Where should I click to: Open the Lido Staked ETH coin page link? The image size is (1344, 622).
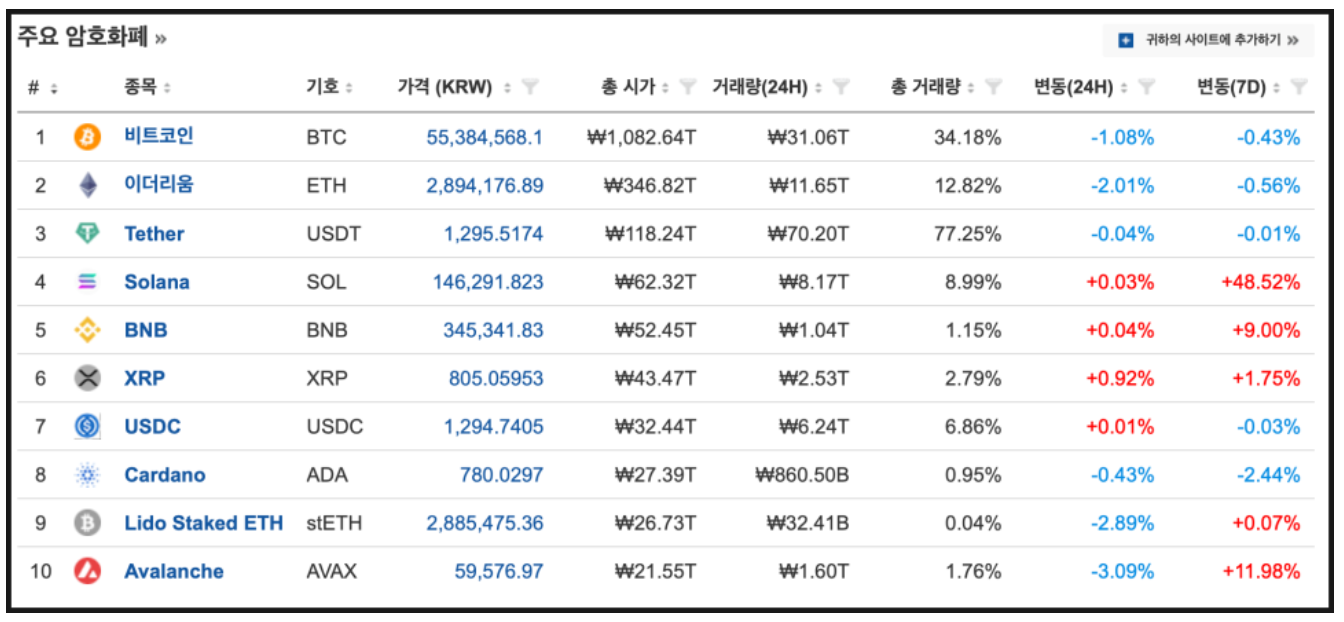click(x=204, y=523)
